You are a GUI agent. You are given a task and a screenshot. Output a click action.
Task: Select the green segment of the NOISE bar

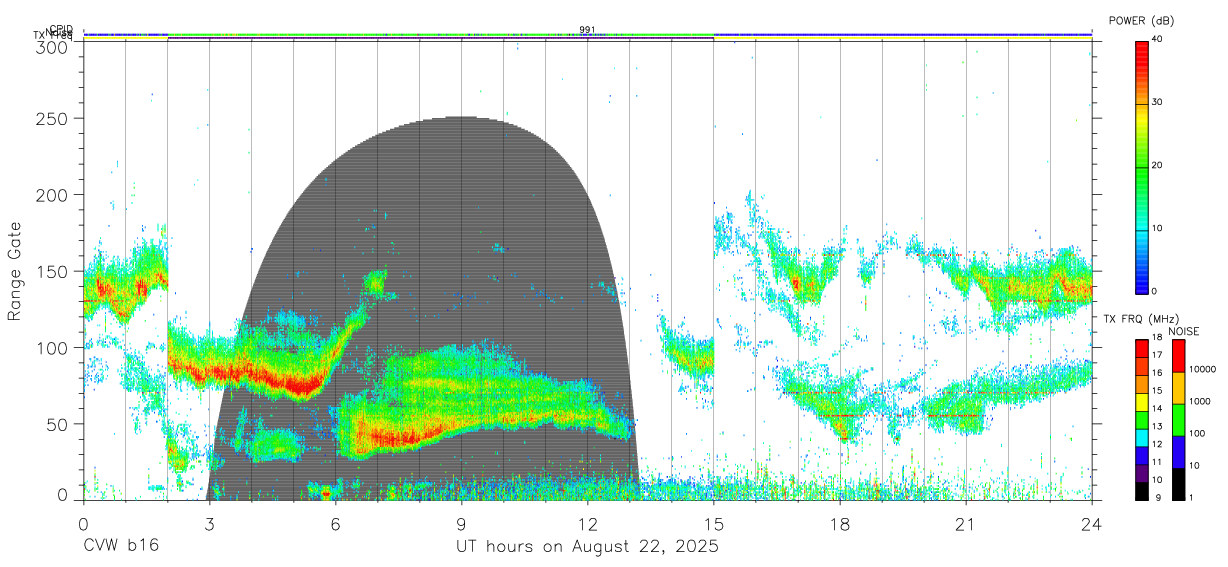[x=1178, y=419]
